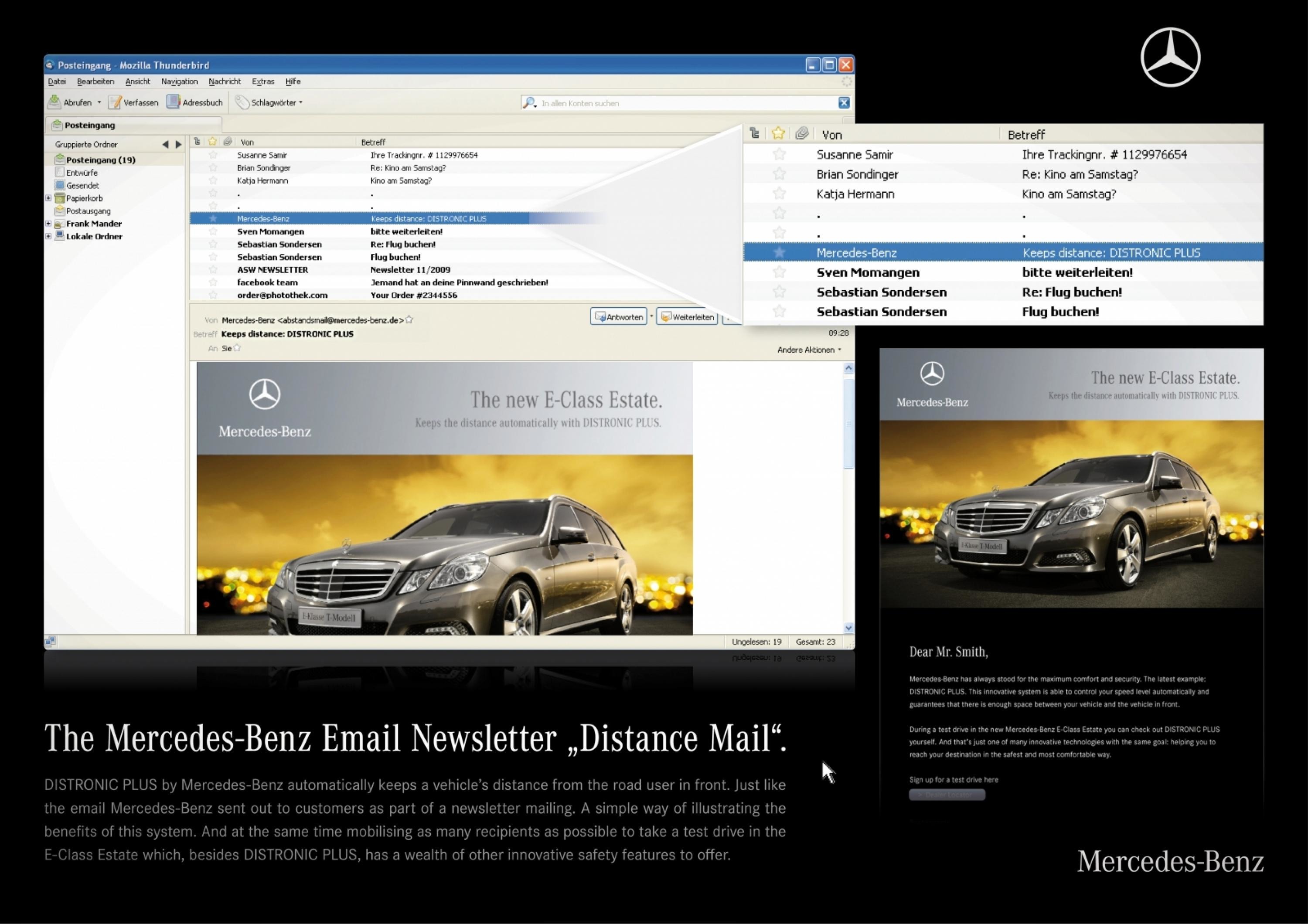Switch to next folder view arrow
Viewport: 1308px width, 924px height.
pos(178,145)
